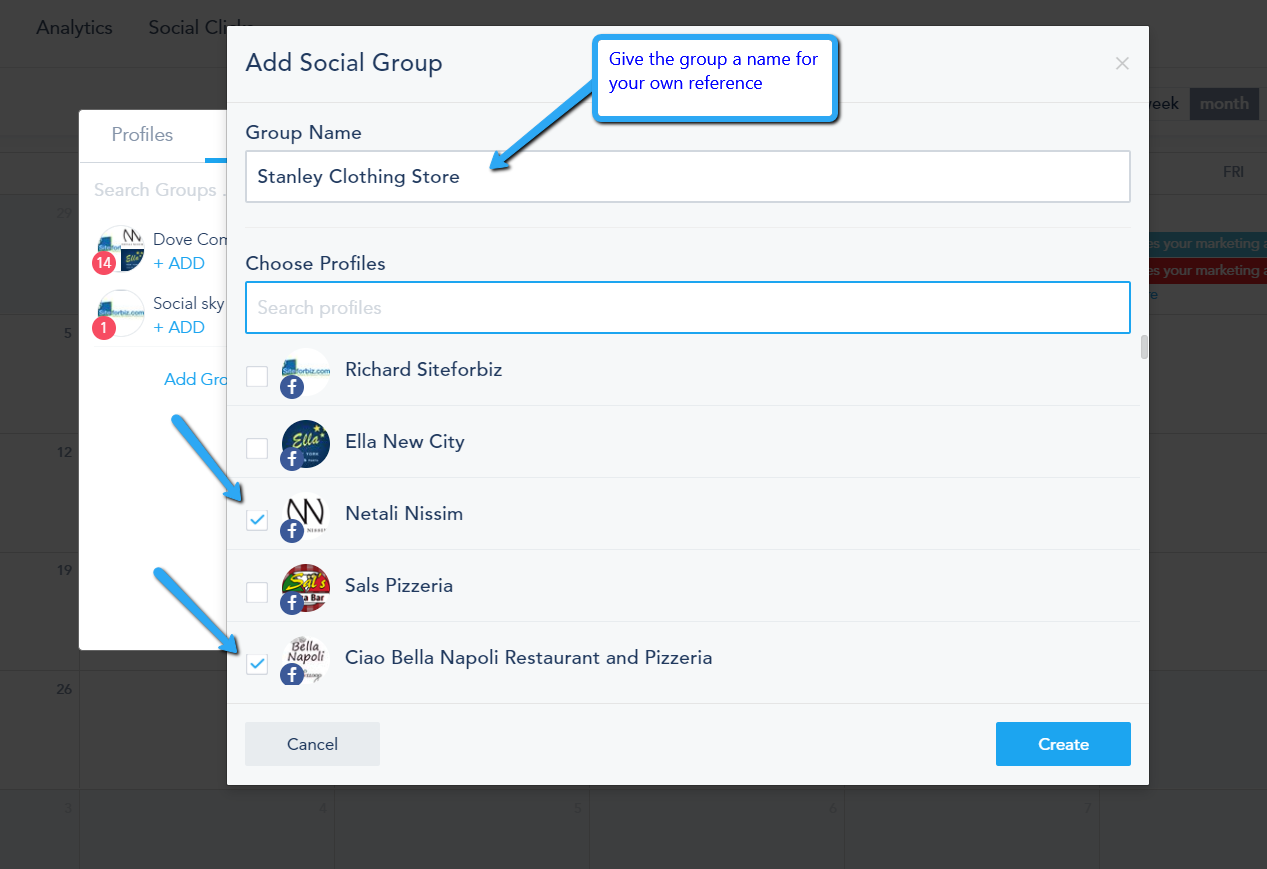Screen dimensions: 1267x869
Task: Switch to the Profiles tab
Action: click(x=142, y=135)
